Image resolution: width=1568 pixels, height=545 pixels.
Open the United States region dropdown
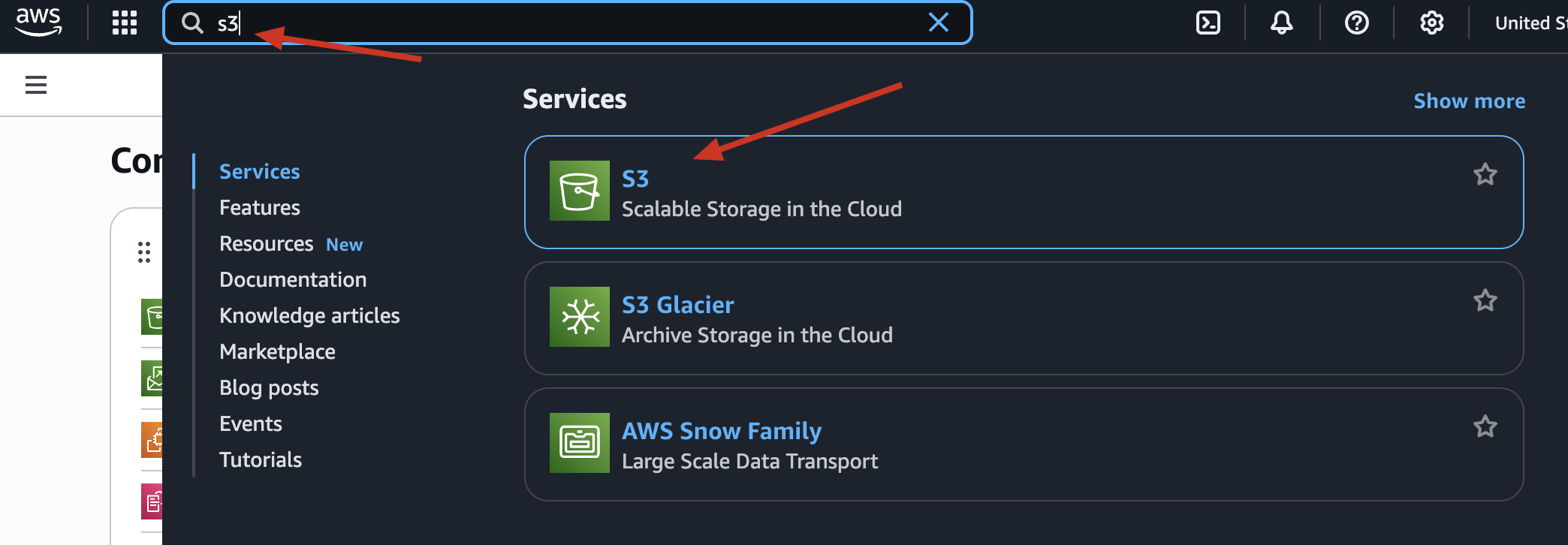[x=1530, y=23]
